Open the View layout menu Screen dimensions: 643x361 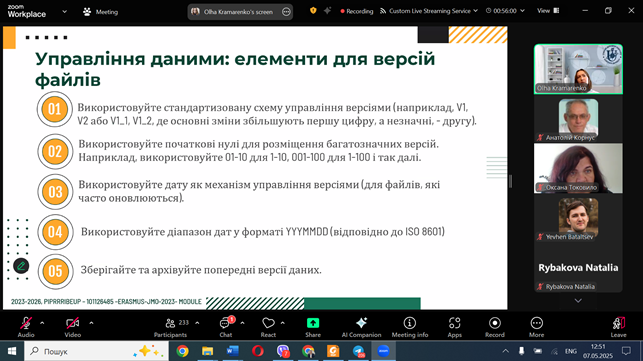point(548,11)
